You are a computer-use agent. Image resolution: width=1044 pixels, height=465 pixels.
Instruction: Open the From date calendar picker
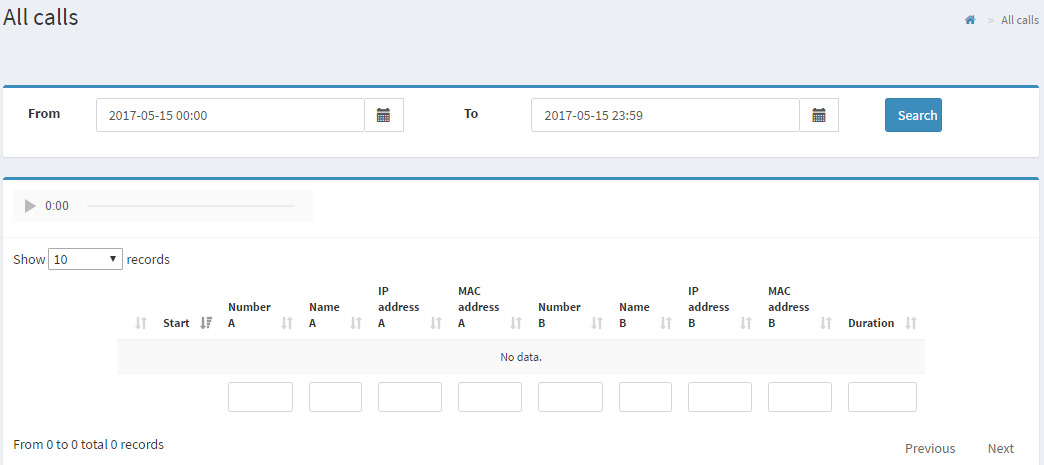(x=383, y=115)
